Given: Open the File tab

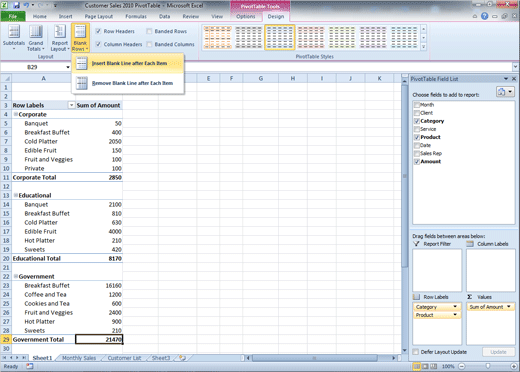Looking at the screenshot, I should tap(13, 16).
